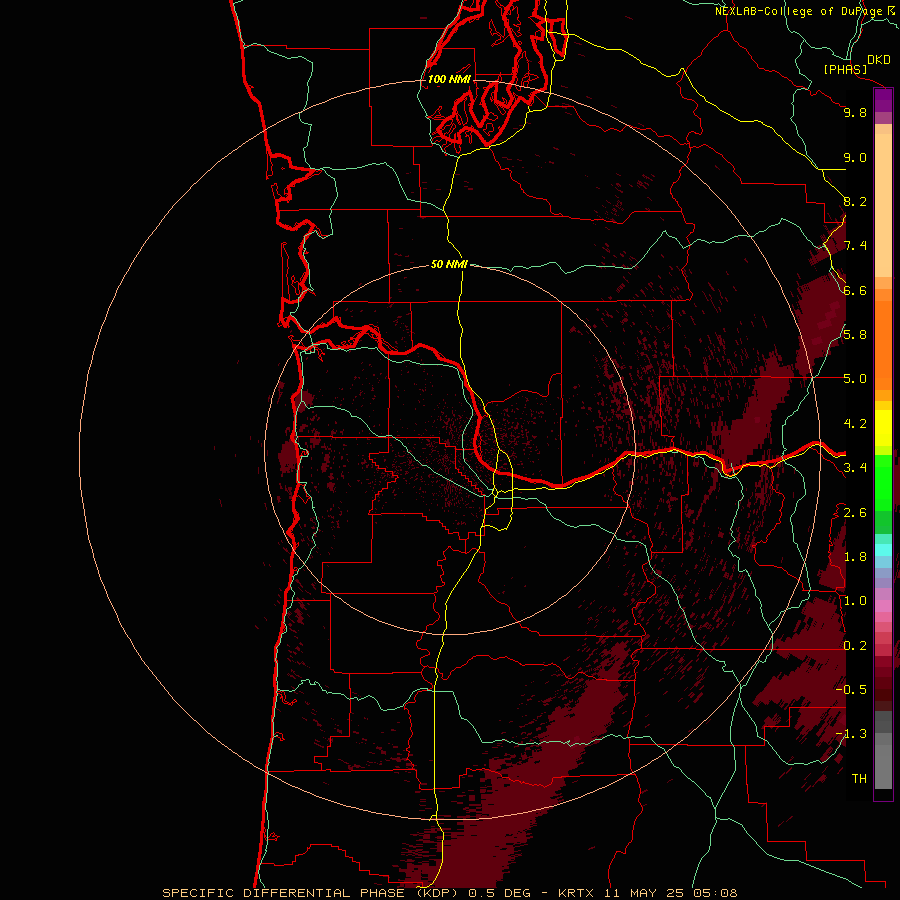Image resolution: width=900 pixels, height=900 pixels.
Task: Select the 50 NMI range ring label
Action: click(x=449, y=264)
